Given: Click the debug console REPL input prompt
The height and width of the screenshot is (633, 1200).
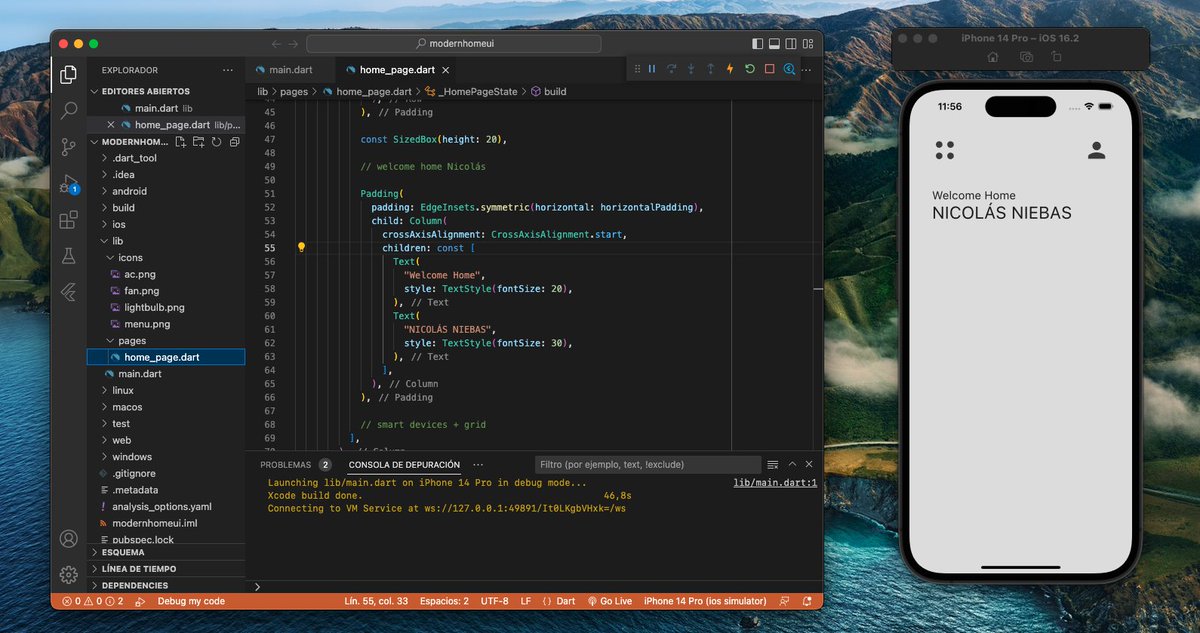Looking at the screenshot, I should tap(535, 586).
